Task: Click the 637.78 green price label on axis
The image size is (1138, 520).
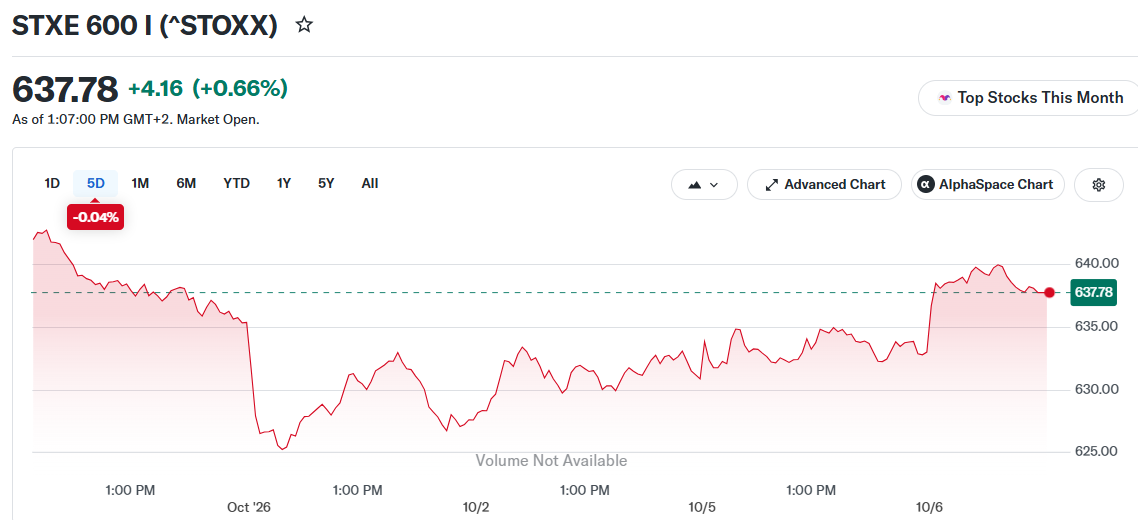Action: click(x=1093, y=293)
